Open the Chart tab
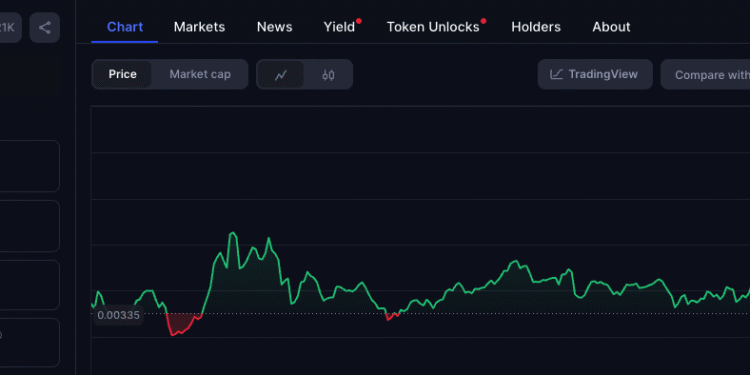 point(125,27)
